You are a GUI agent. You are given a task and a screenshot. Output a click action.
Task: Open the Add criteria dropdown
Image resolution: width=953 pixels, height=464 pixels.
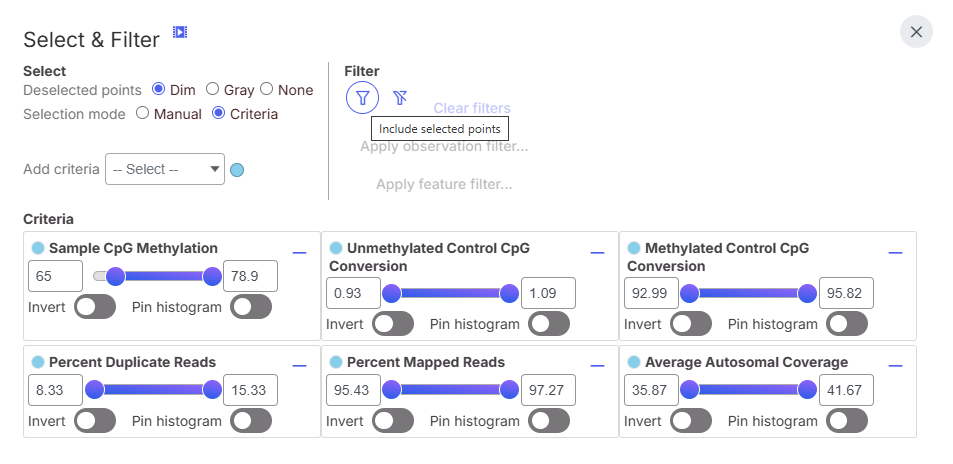coord(165,170)
